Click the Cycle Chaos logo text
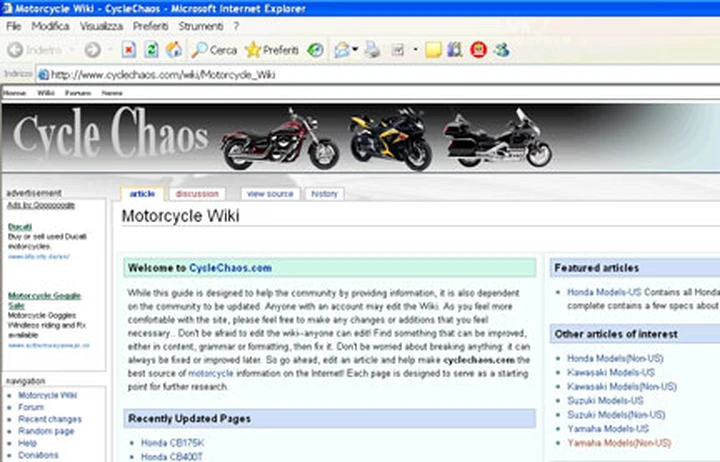Screen dimensions: 720x462 pyautogui.click(x=111, y=134)
